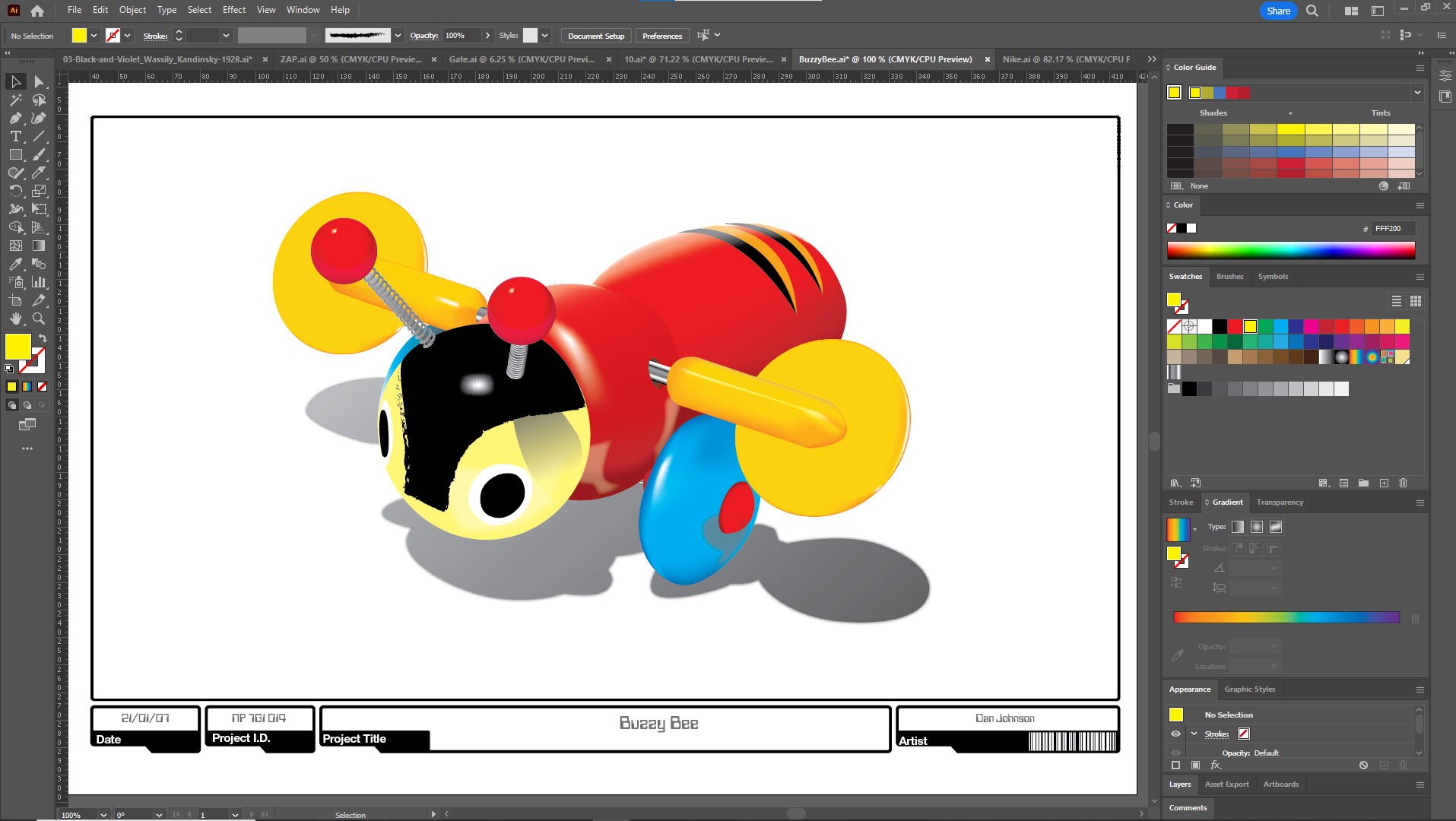Select the Curvature tool
The image size is (1456, 821).
pyautogui.click(x=39, y=118)
